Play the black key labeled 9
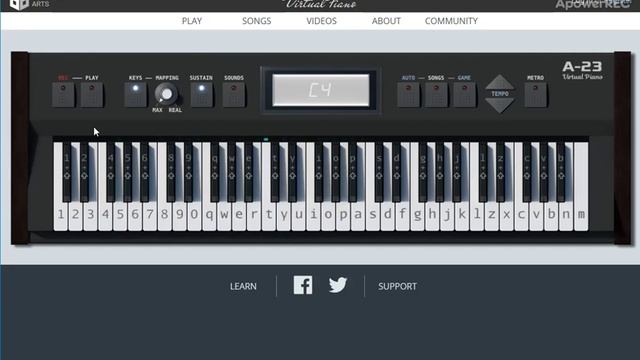The width and height of the screenshot is (640, 360). tap(188, 171)
